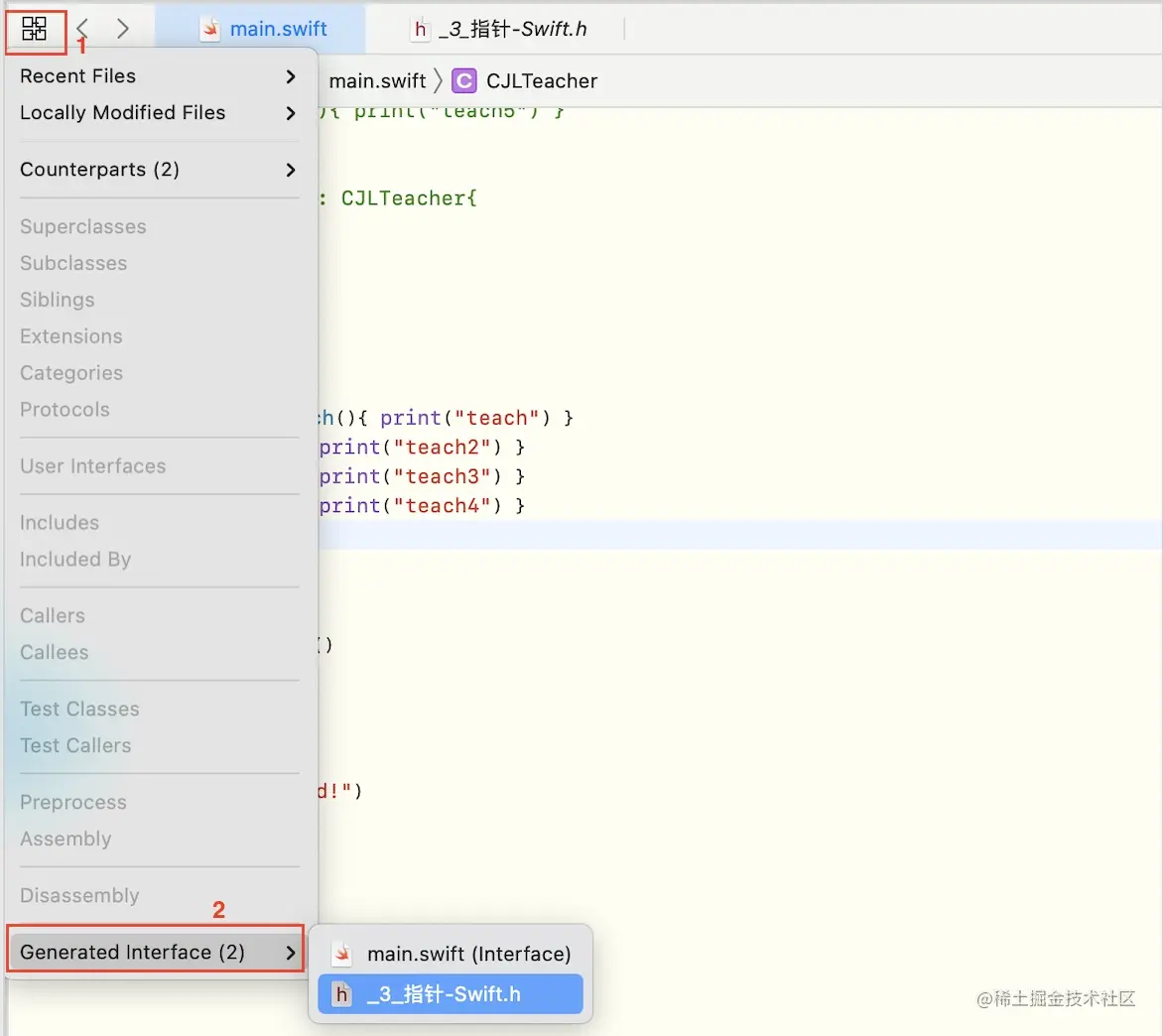Click CJLTeacher in the jump bar
This screenshot has height=1036, width=1163.
coord(542,80)
